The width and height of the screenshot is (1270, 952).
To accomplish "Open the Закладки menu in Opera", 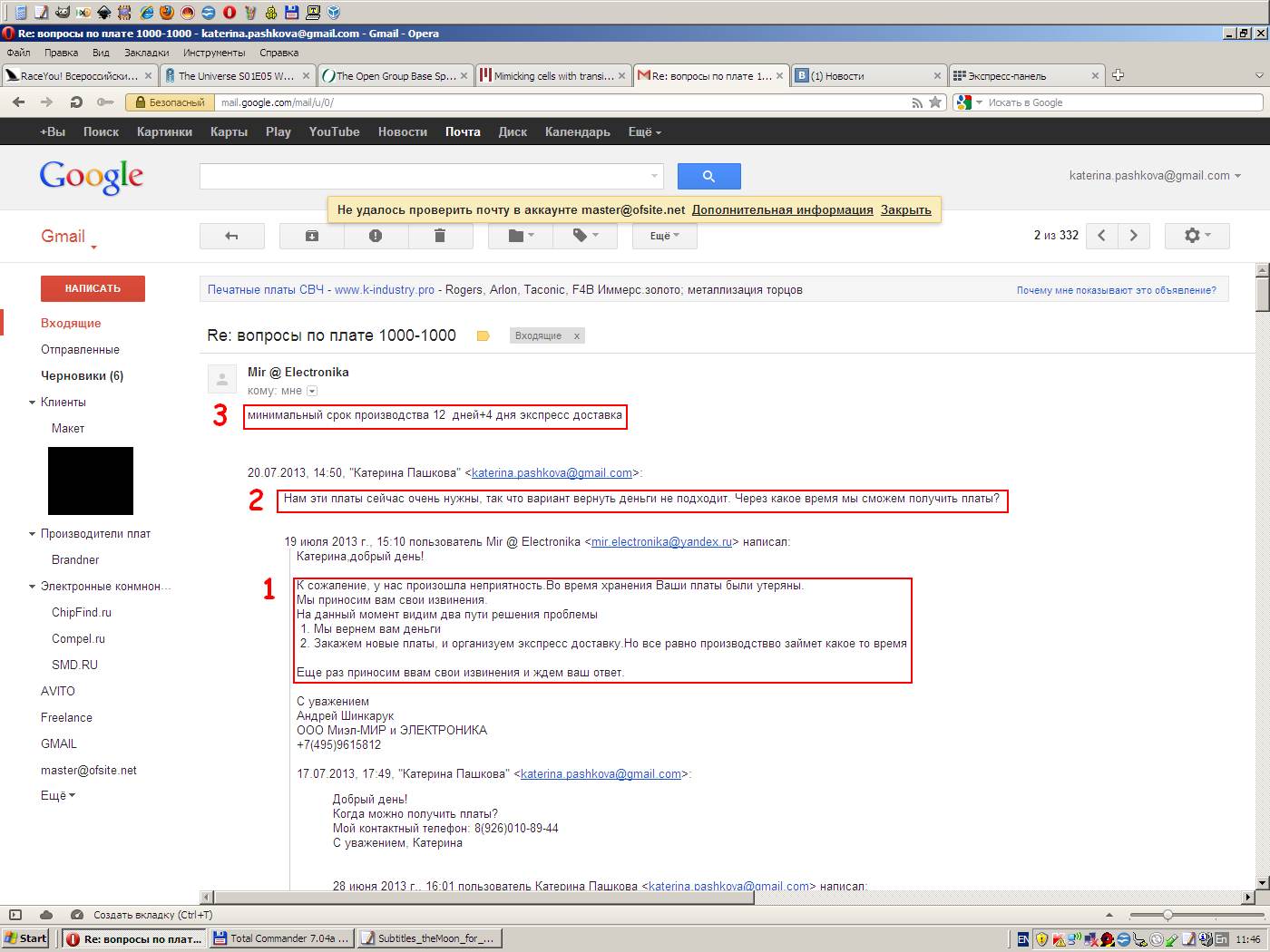I will coord(146,53).
